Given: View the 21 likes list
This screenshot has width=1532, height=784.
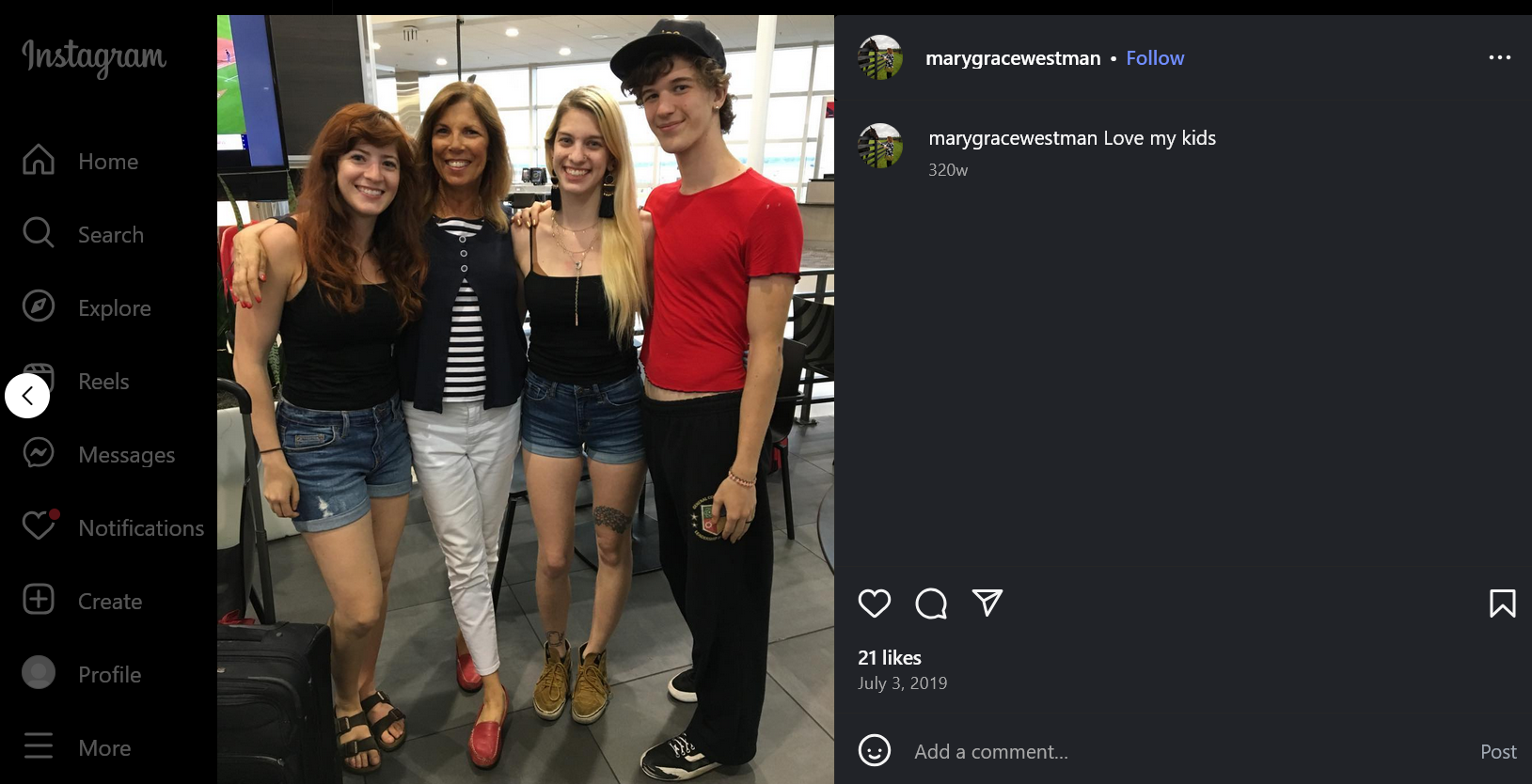Looking at the screenshot, I should (890, 658).
